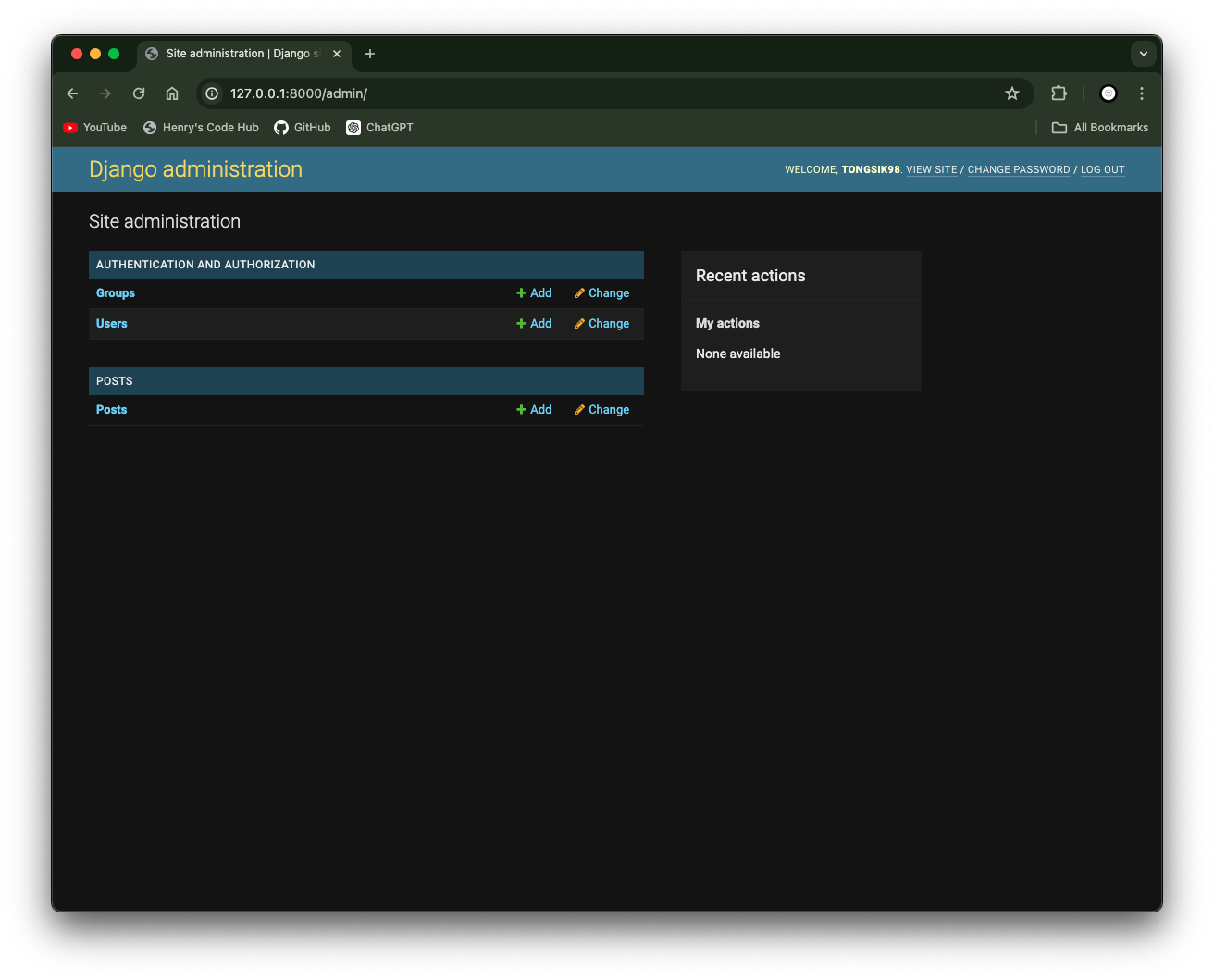Click Change for Posts
1214x980 pixels.
point(601,410)
